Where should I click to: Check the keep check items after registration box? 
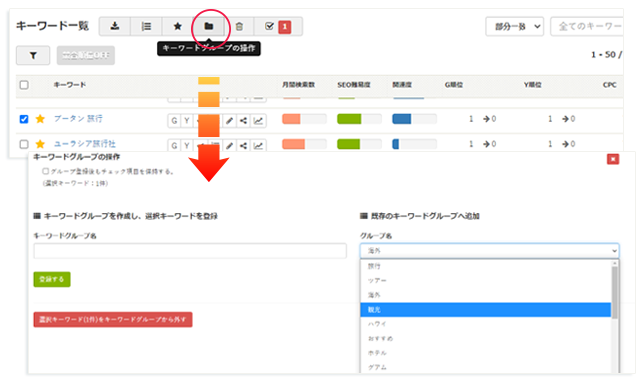click(x=46, y=171)
